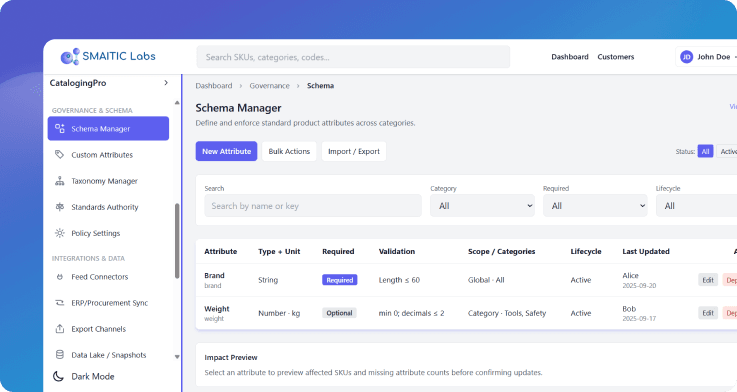
Task: Click the 'Global - All' scope cell
Action: [486, 280]
